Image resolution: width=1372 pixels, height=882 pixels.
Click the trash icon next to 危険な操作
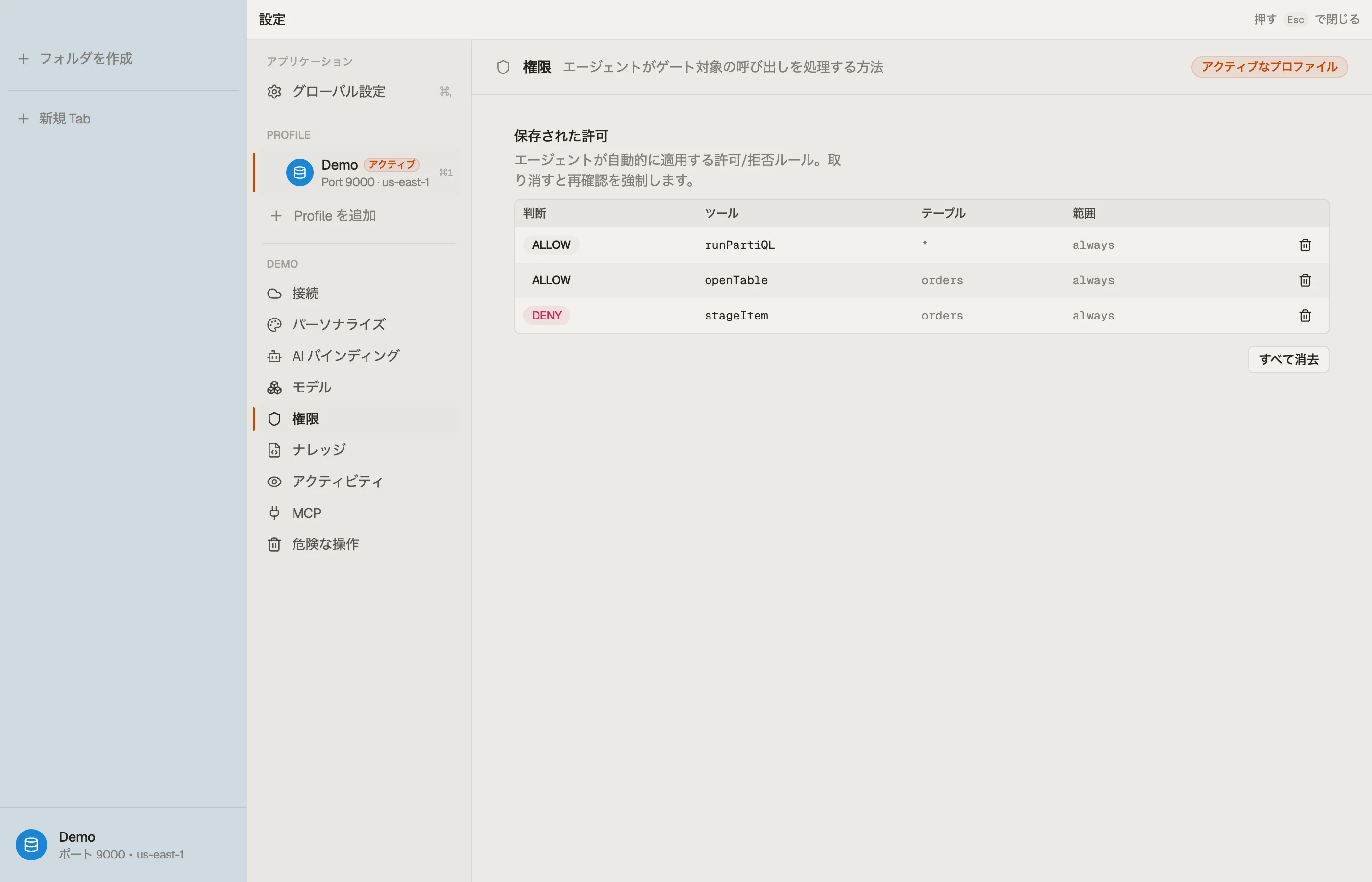(x=274, y=544)
